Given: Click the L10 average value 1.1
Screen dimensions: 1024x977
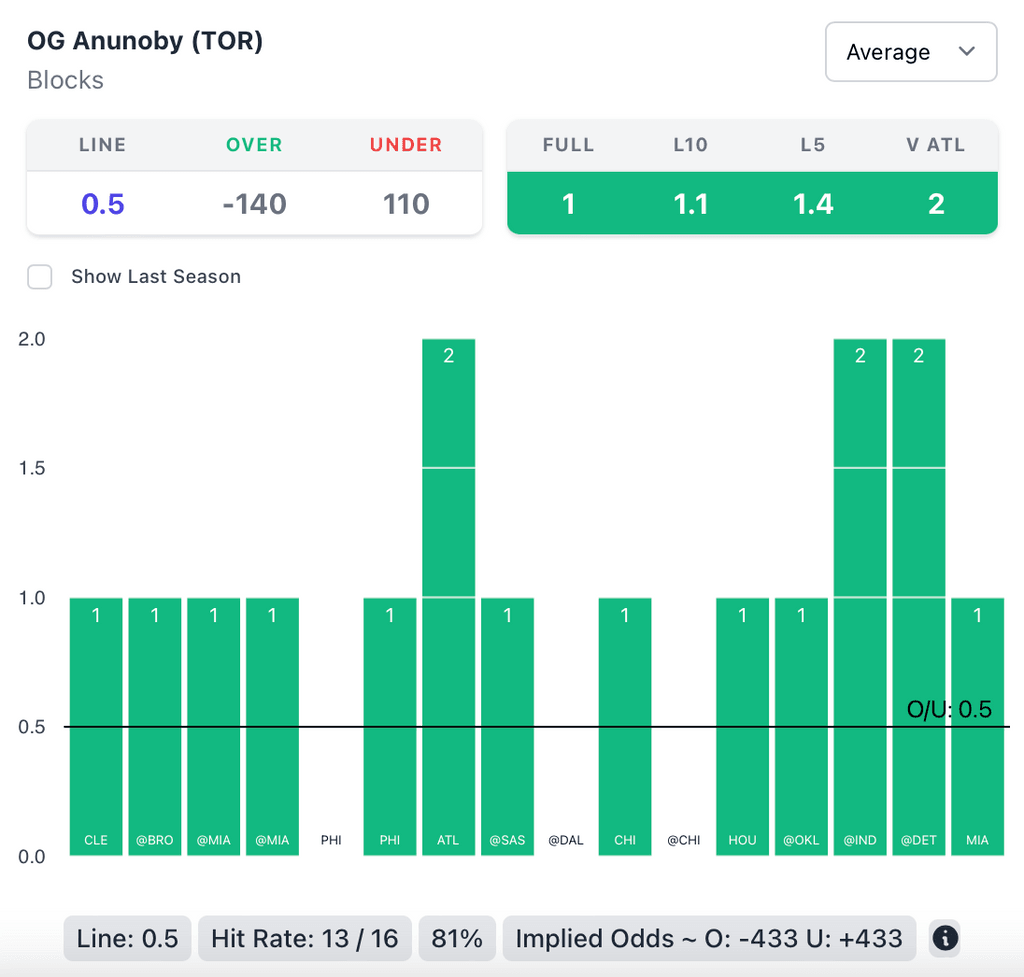Looking at the screenshot, I should click(x=691, y=204).
